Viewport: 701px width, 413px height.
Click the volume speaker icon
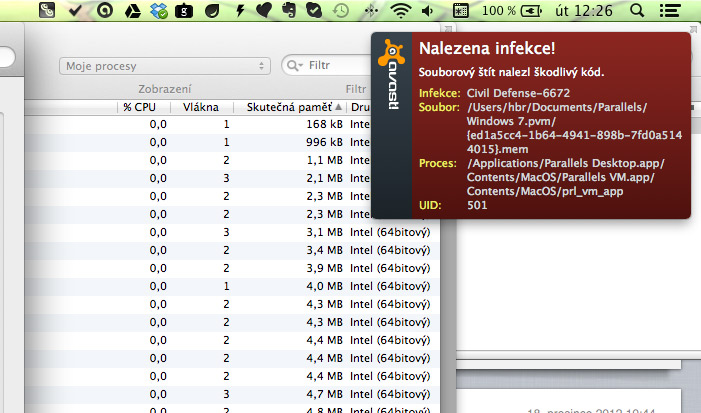pyautogui.click(x=429, y=12)
